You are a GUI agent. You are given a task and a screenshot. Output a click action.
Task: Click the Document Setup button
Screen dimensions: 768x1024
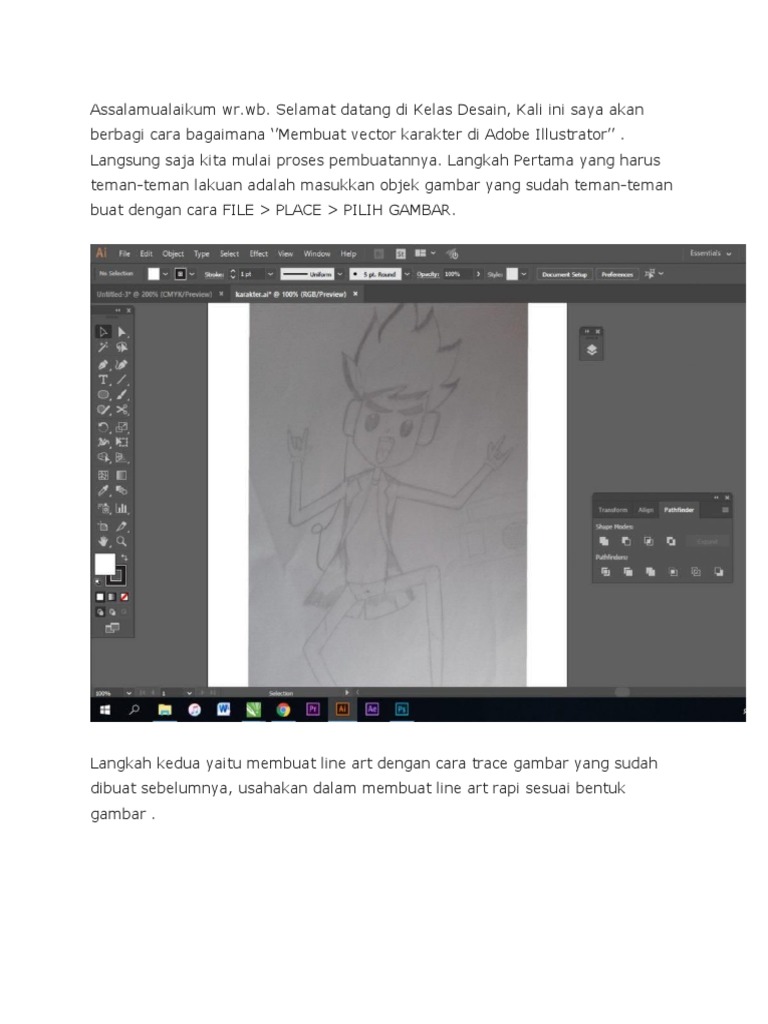(565, 273)
